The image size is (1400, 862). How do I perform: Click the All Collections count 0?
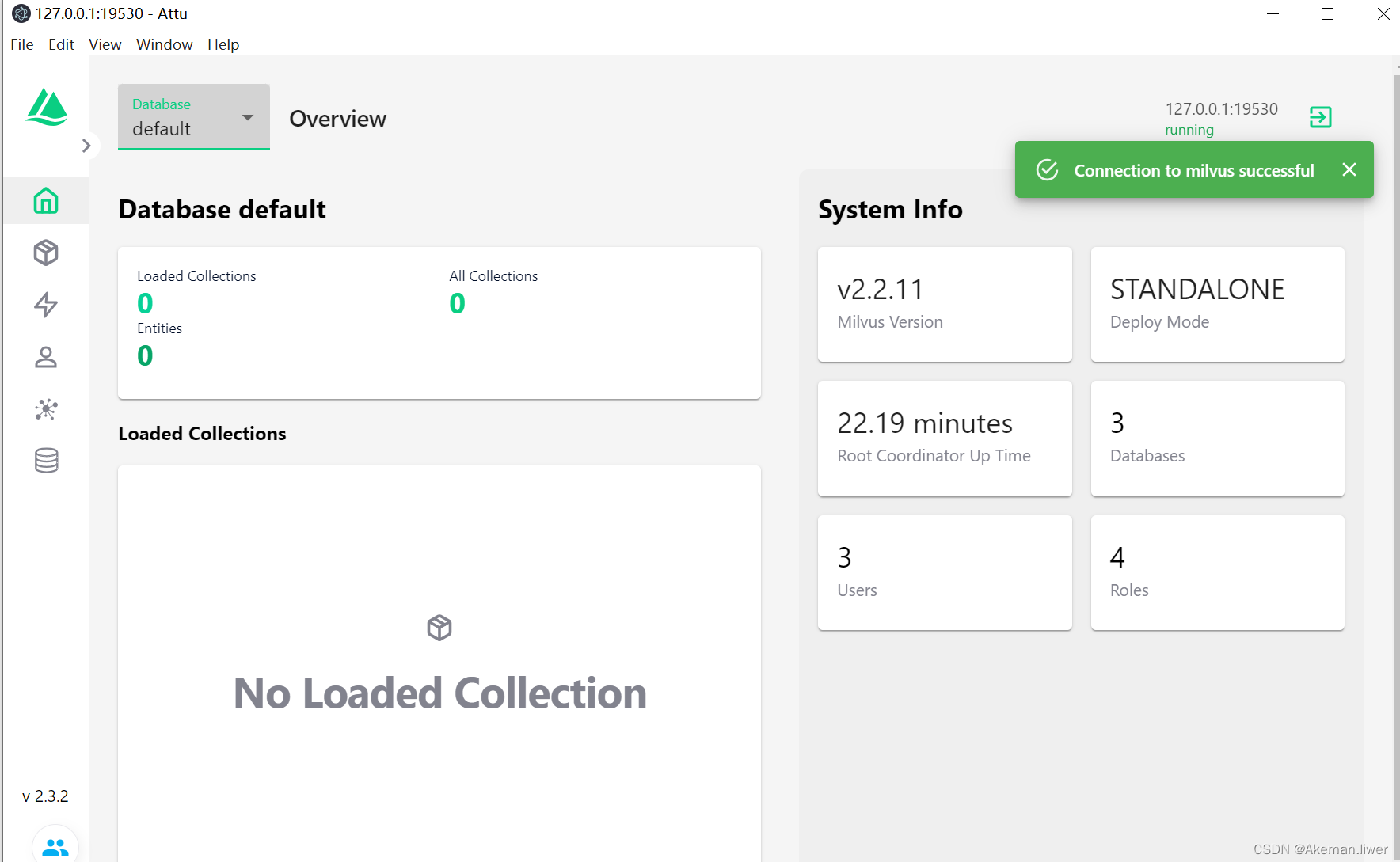457,303
